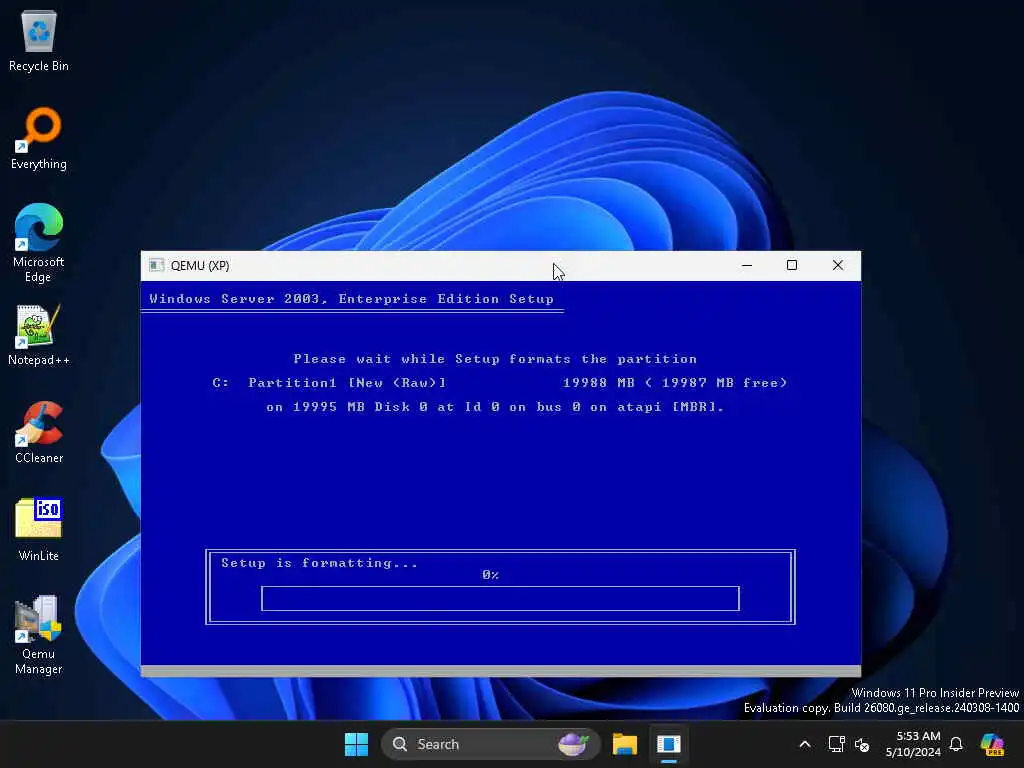Select the Microsoft Edge desktop shortcut
The height and width of the screenshot is (768, 1024).
(39, 243)
